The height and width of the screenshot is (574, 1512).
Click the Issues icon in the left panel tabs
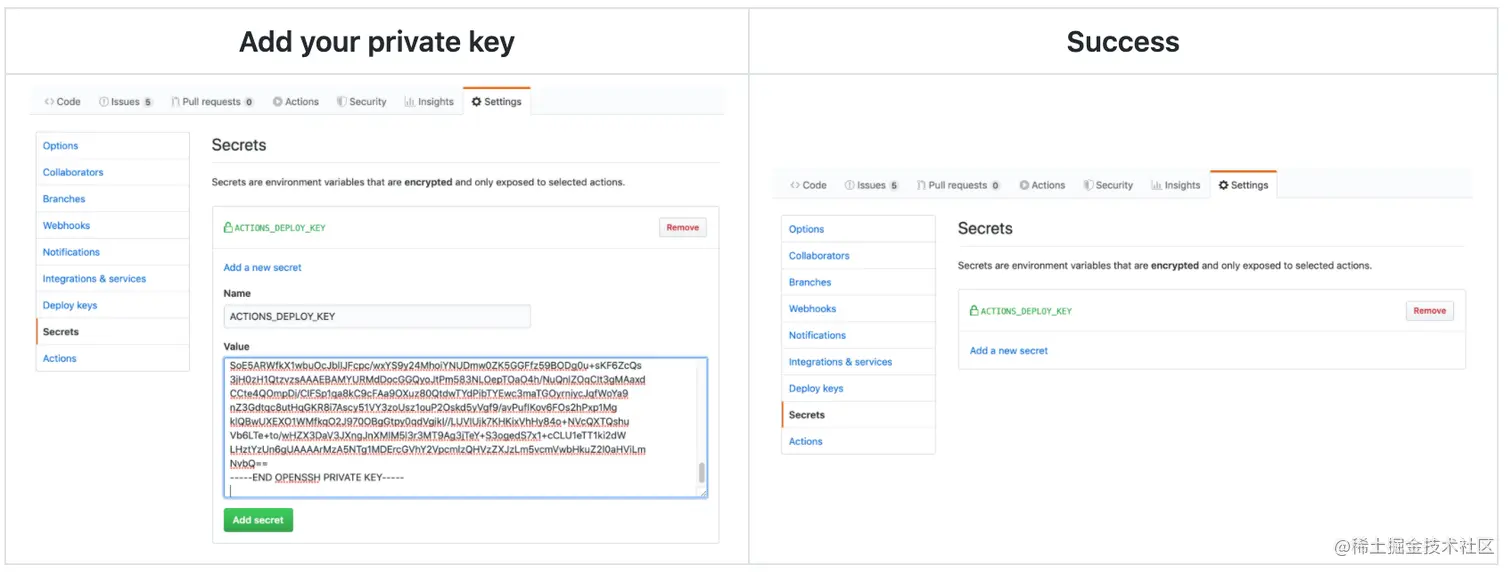click(x=103, y=102)
